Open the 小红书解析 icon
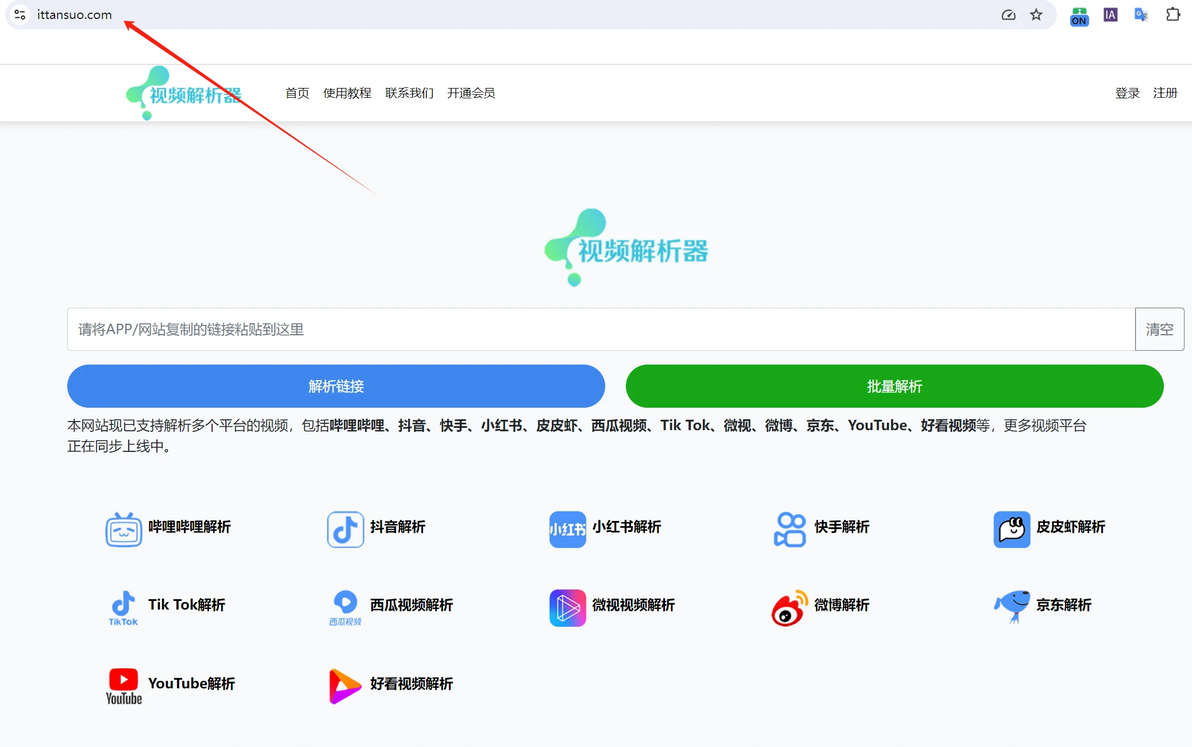Screen dimensions: 1192x747 [567, 529]
